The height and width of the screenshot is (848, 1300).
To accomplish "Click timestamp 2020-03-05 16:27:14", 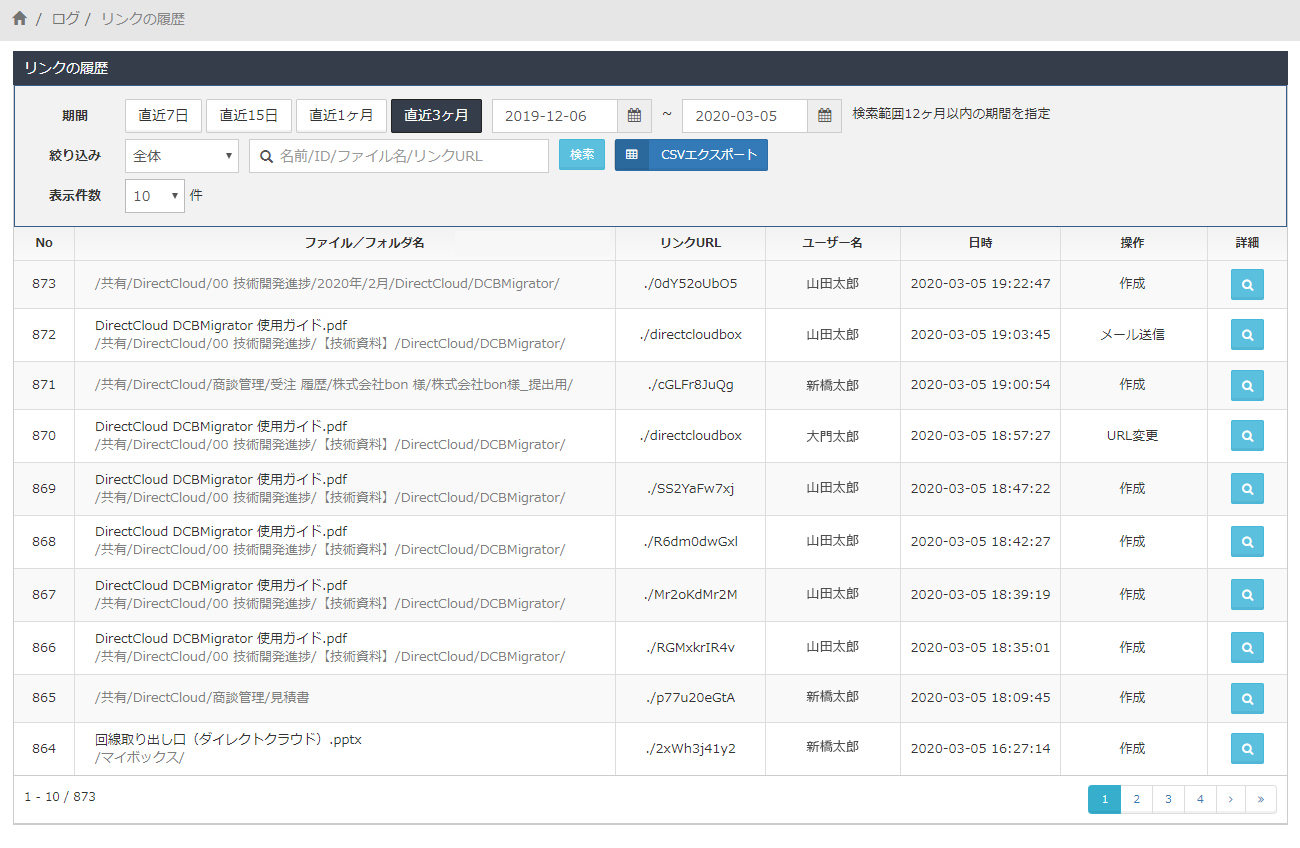I will [980, 749].
